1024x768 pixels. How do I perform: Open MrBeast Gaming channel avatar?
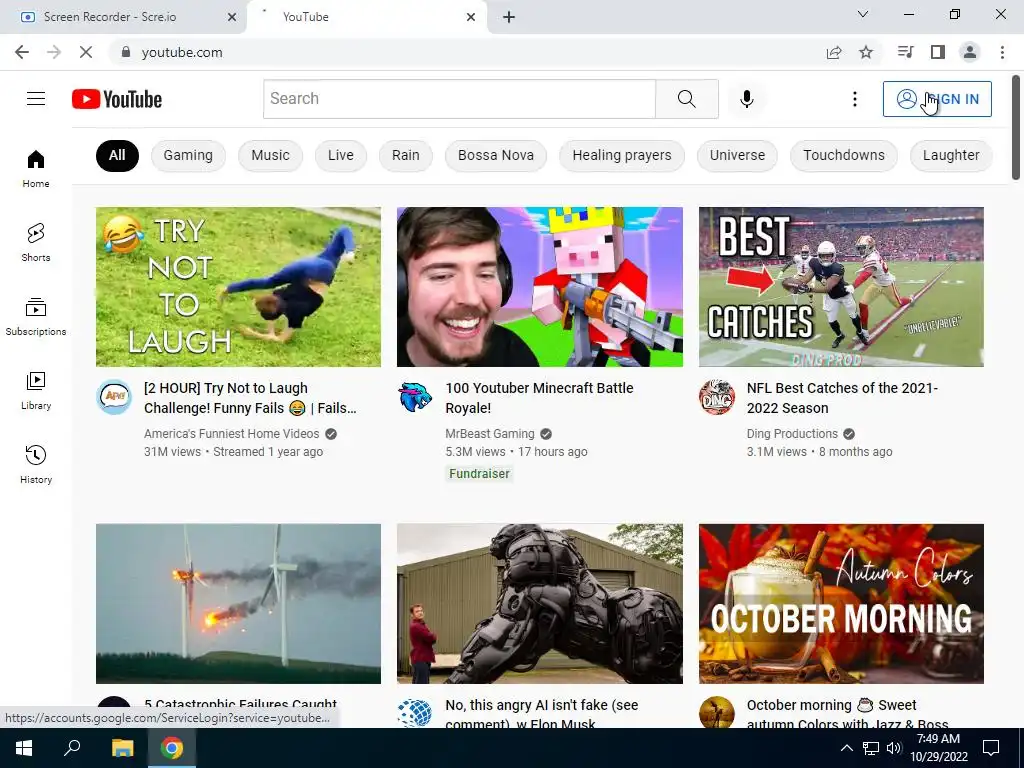(415, 397)
